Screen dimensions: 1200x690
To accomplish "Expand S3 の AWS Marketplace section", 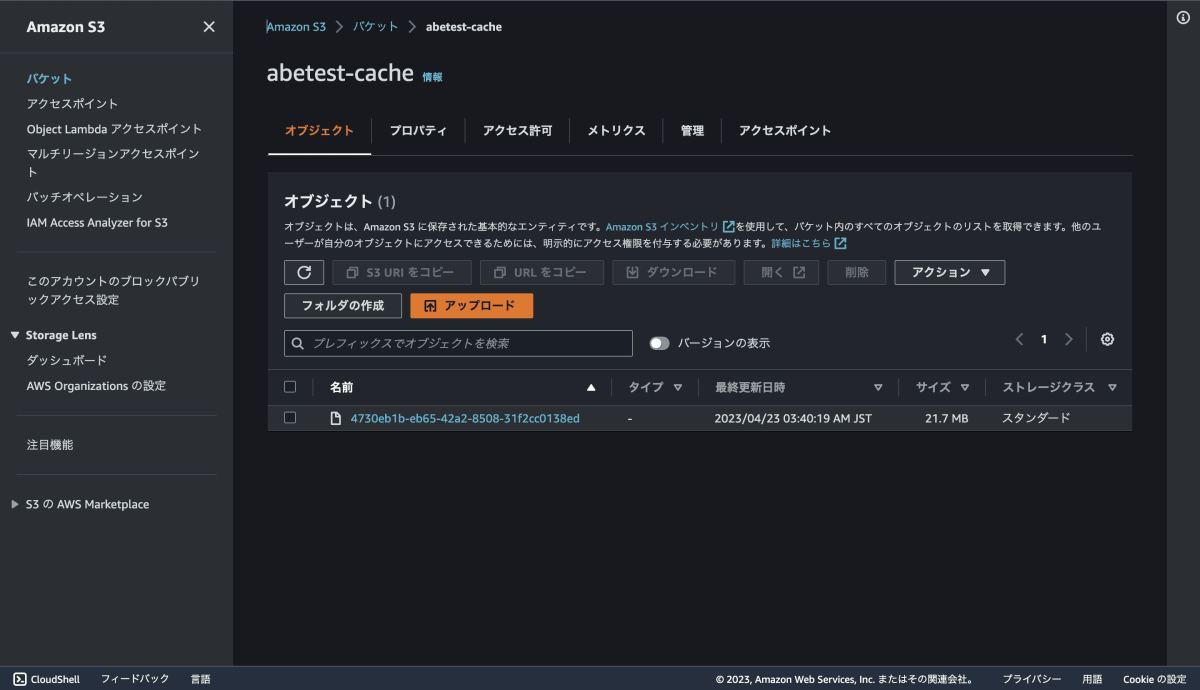I will click(x=15, y=505).
